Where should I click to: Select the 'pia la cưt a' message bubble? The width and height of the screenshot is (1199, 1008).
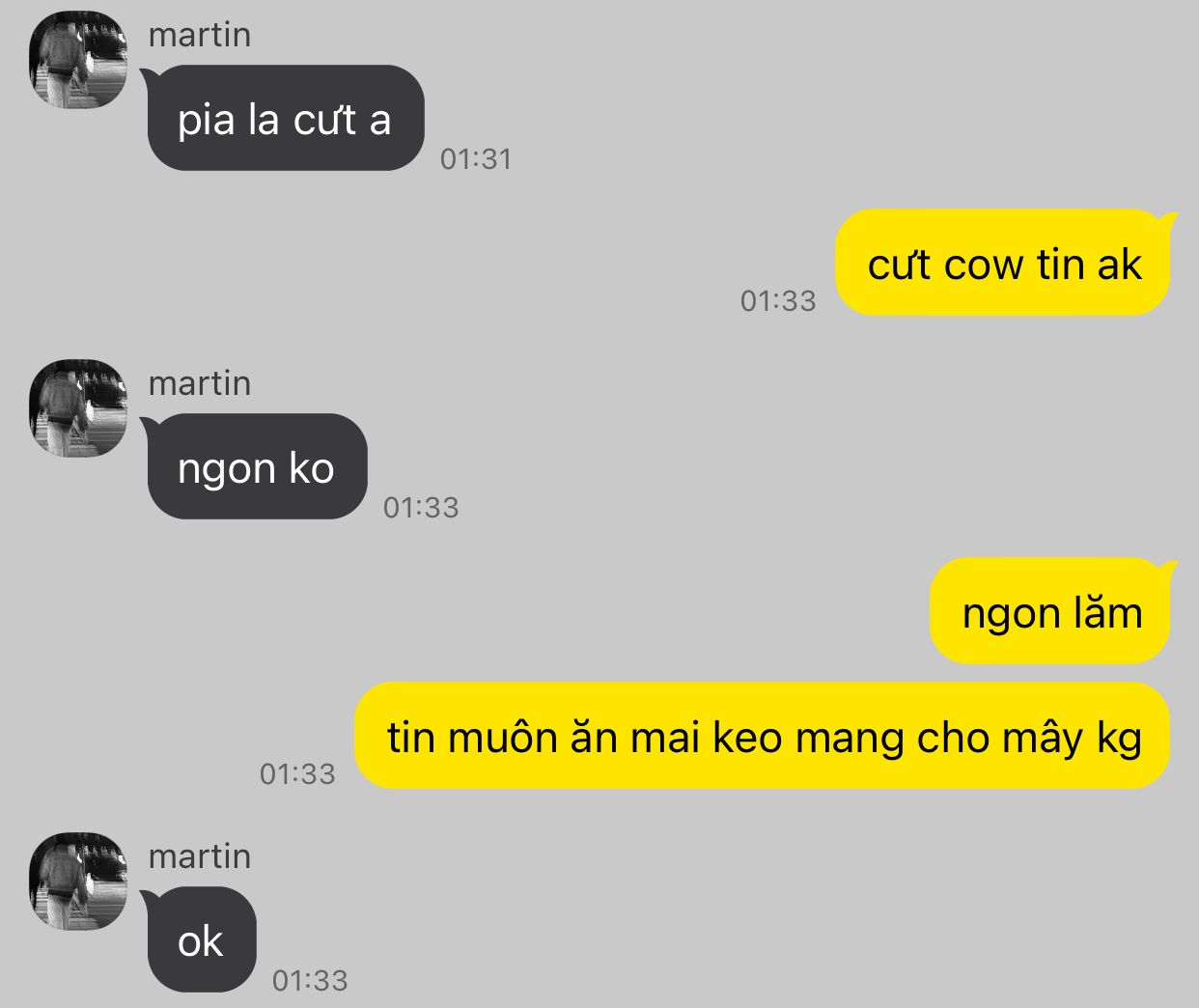click(x=286, y=118)
